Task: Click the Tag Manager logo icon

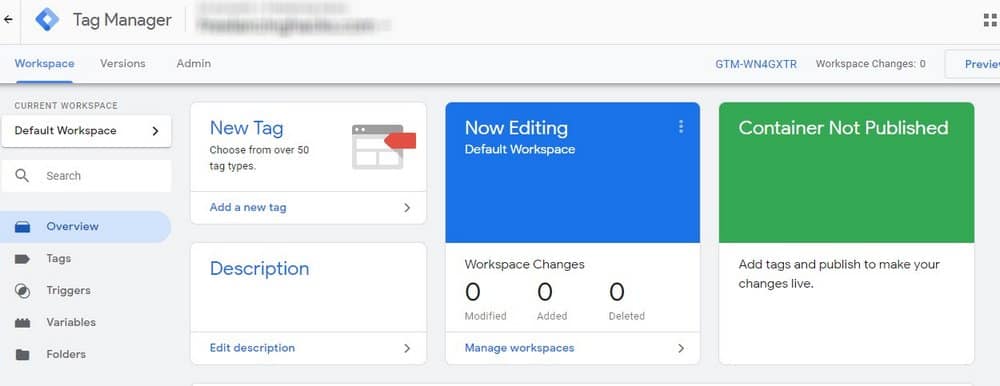Action: pyautogui.click(x=47, y=20)
